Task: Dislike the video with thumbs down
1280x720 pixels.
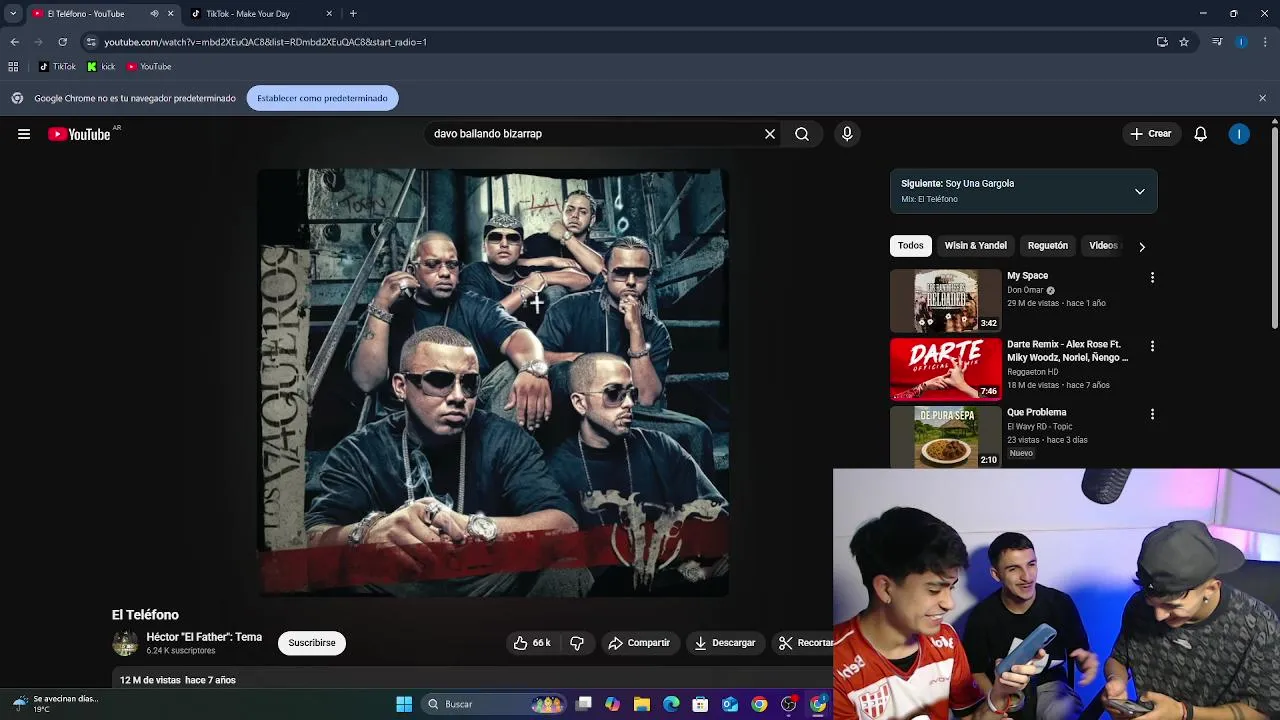Action: (x=577, y=643)
